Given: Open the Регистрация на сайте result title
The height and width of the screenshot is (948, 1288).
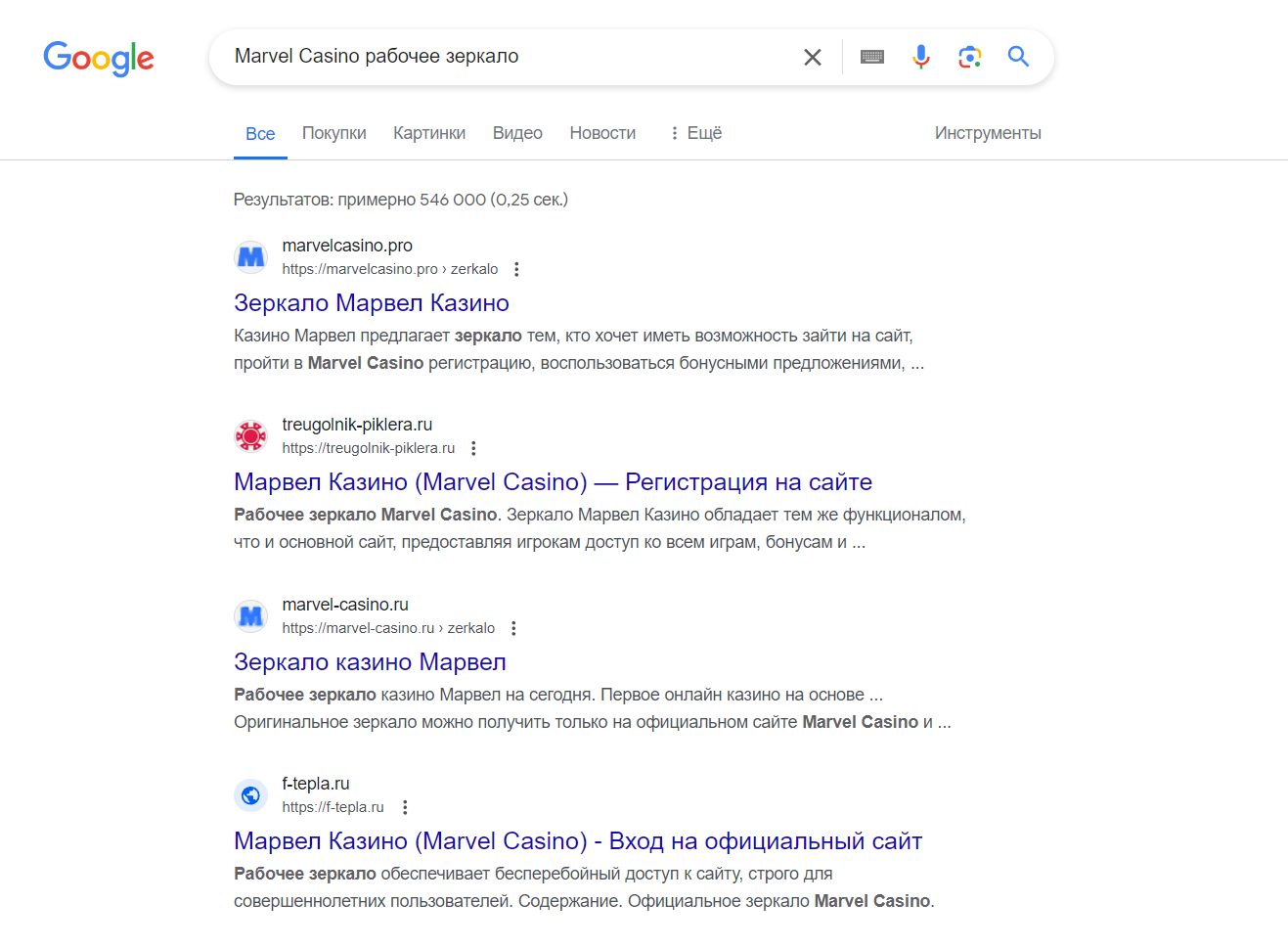Looking at the screenshot, I should (x=553, y=481).
